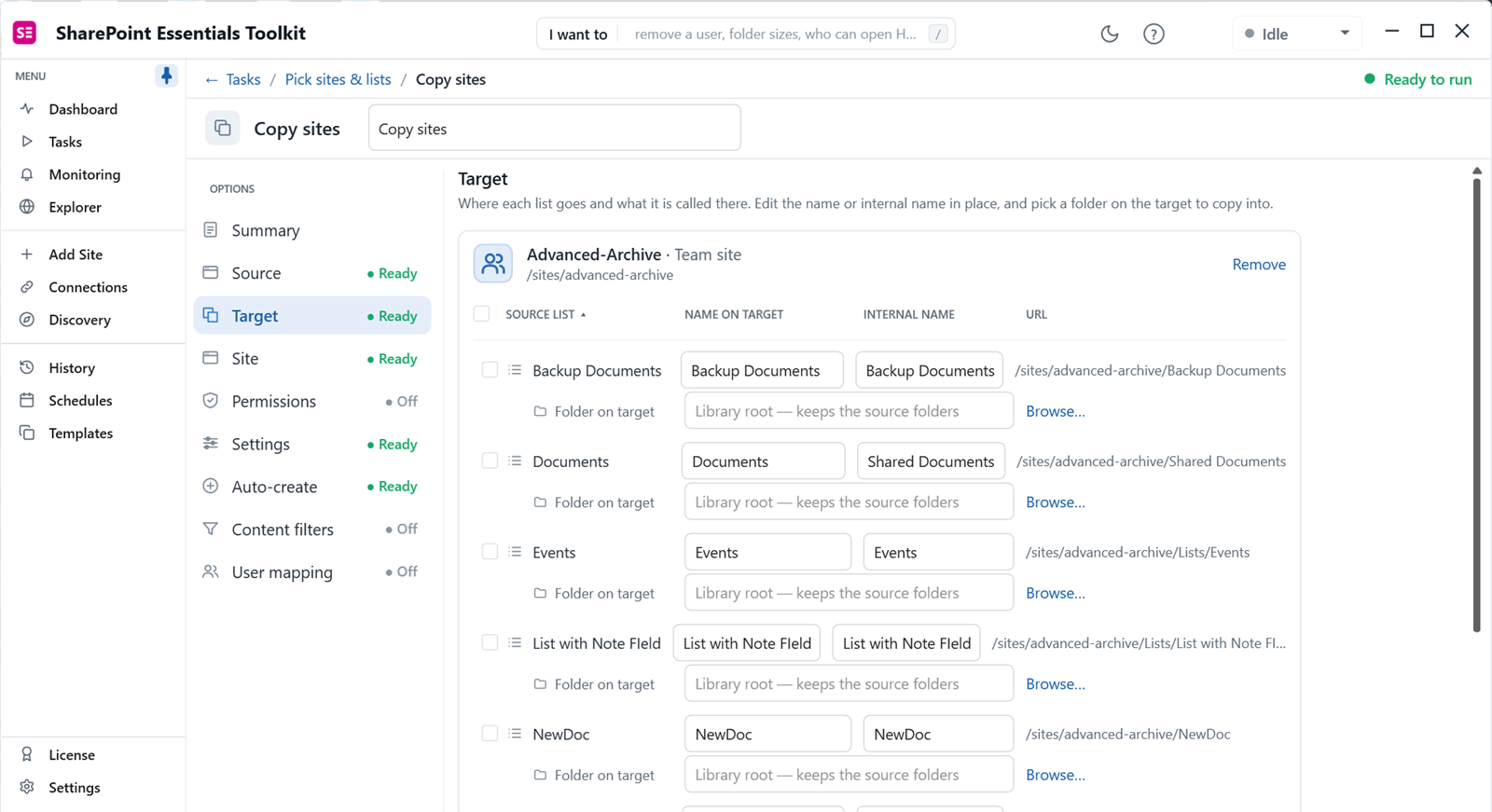
Task: Open the Source option
Action: [312, 273]
